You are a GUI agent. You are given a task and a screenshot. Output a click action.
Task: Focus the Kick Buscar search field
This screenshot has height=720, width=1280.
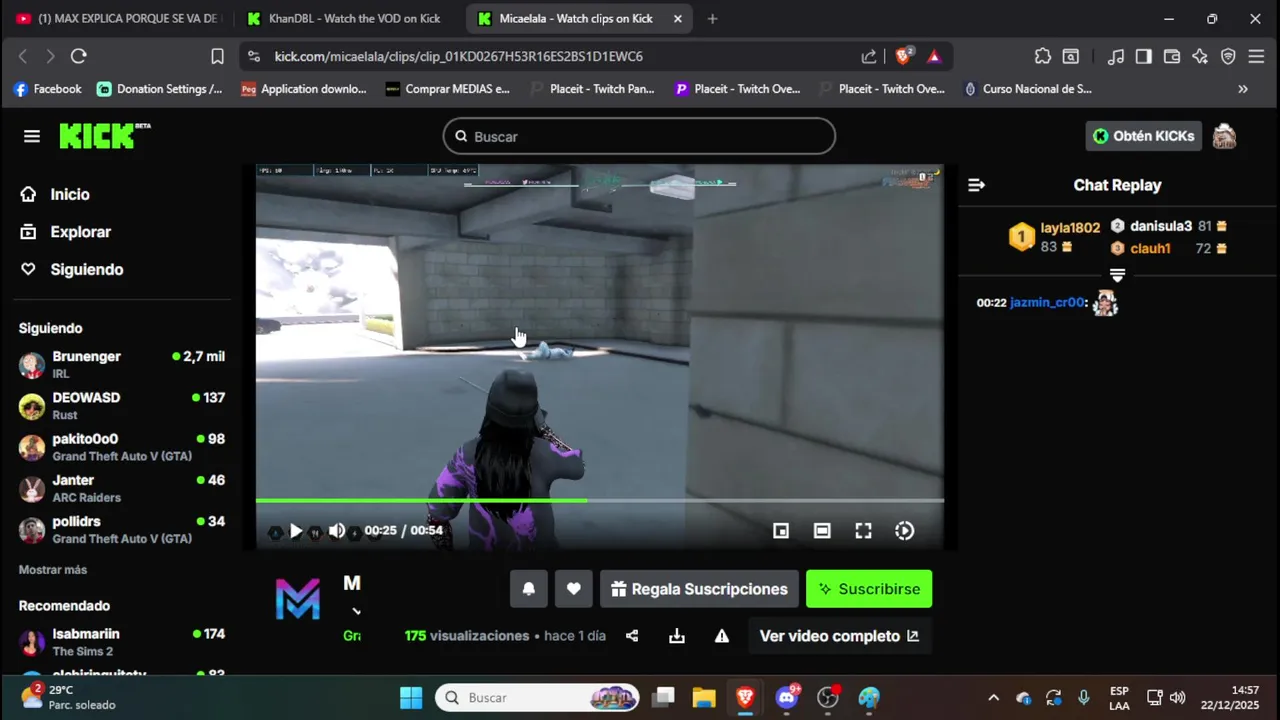tap(639, 136)
